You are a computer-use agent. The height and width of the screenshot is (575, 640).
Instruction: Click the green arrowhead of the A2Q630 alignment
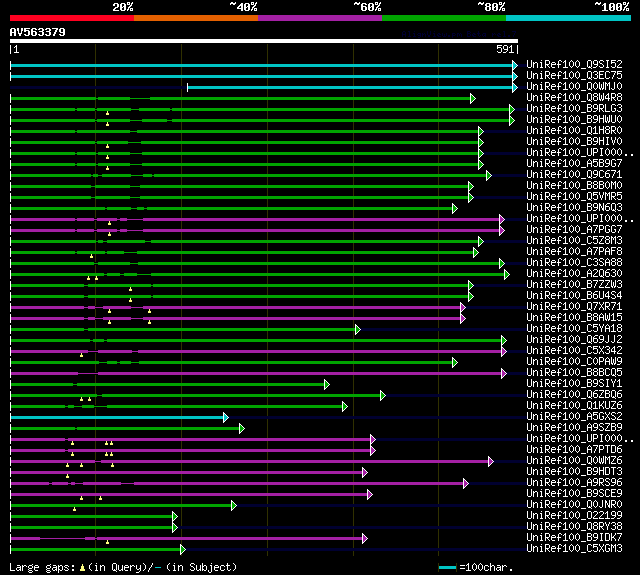[507, 275]
